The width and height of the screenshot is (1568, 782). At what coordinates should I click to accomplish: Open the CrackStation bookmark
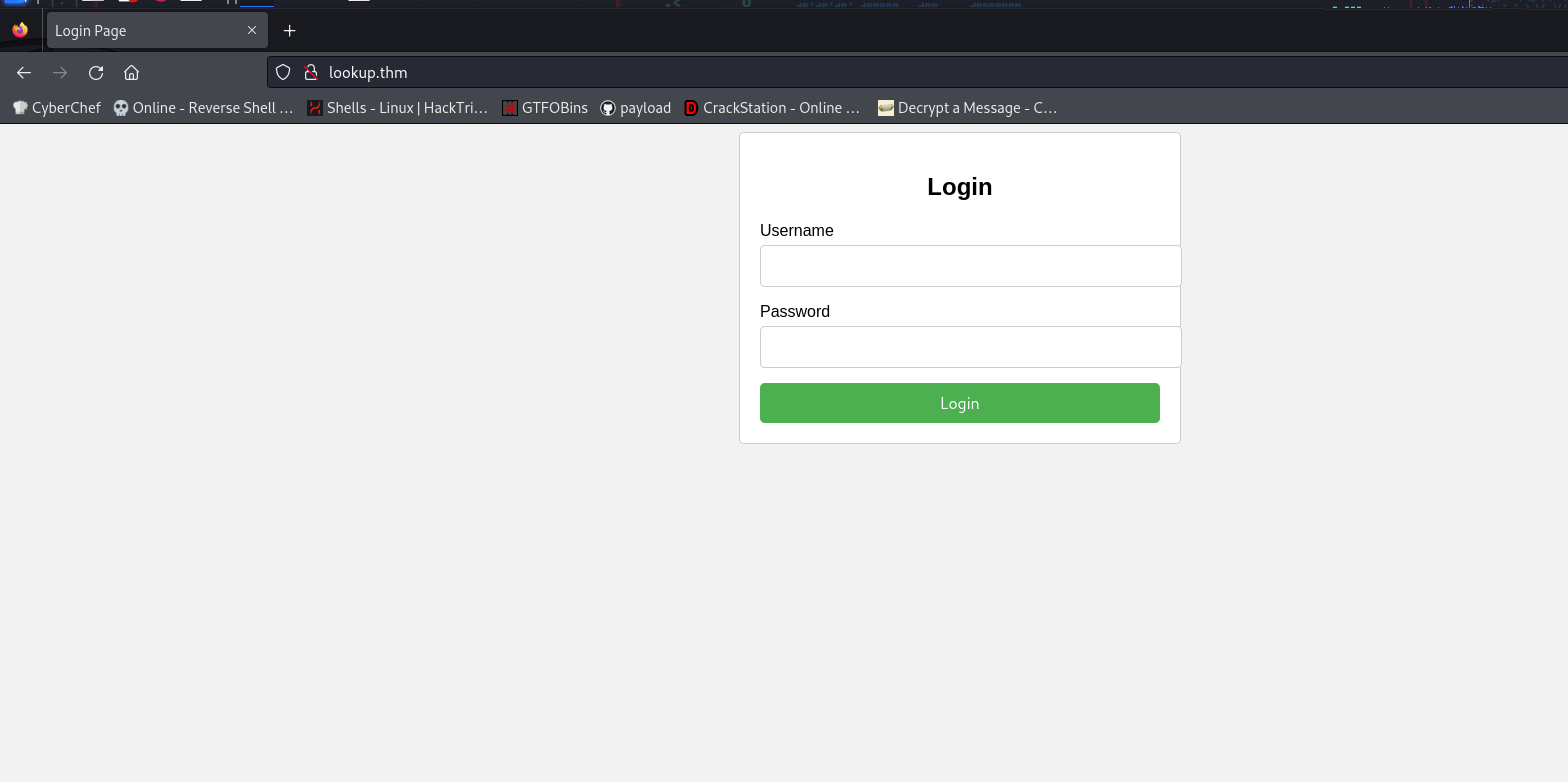point(772,108)
